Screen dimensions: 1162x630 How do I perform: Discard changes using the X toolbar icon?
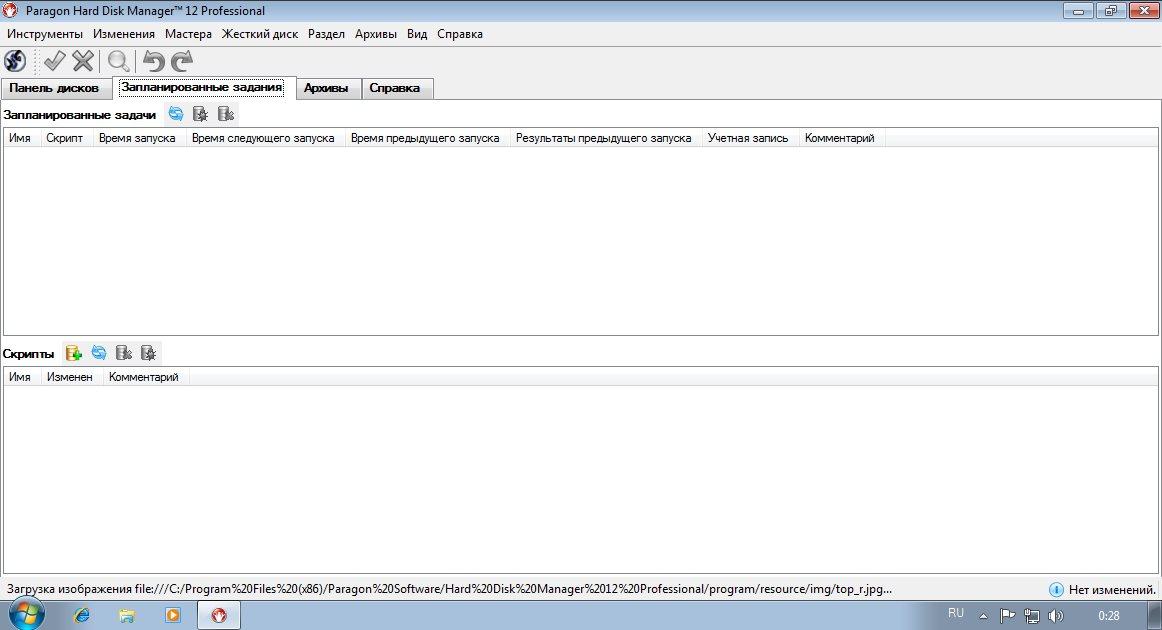83,61
